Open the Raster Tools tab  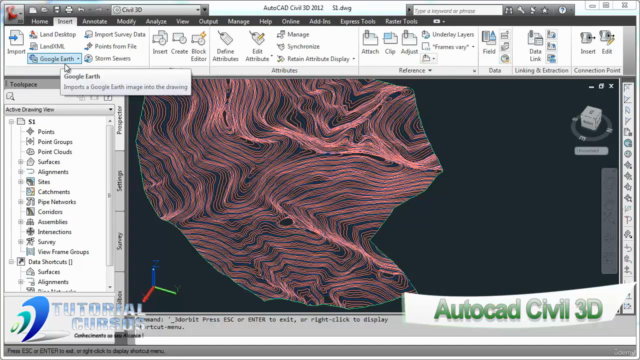tap(401, 21)
